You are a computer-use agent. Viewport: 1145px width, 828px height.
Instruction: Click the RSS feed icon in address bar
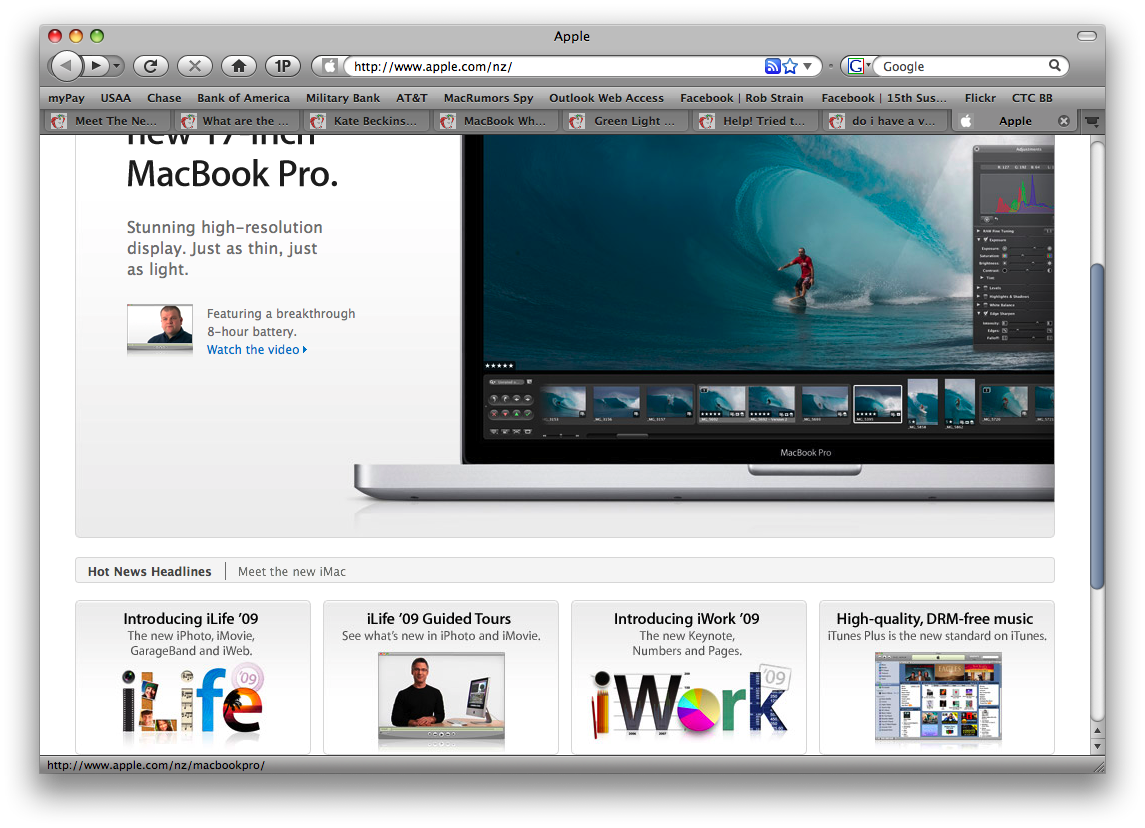click(x=773, y=66)
